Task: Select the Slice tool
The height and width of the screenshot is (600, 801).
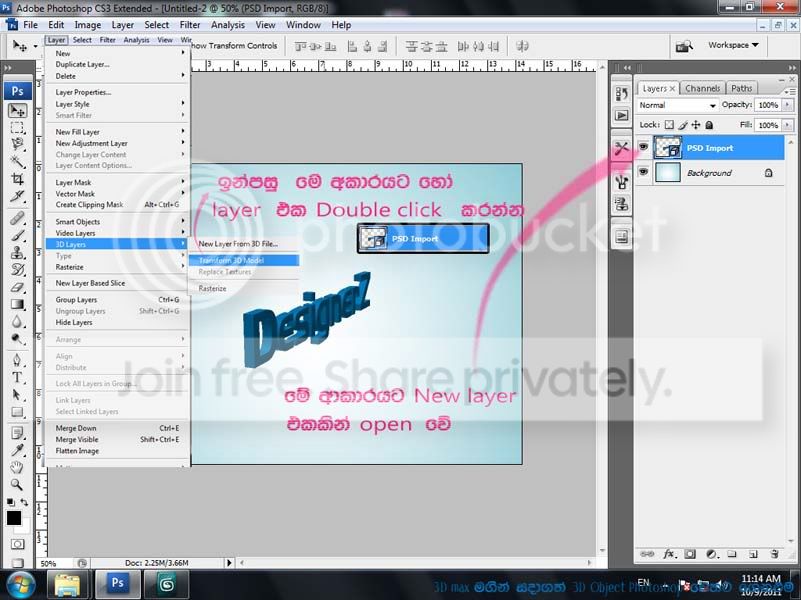Action: click(17, 196)
